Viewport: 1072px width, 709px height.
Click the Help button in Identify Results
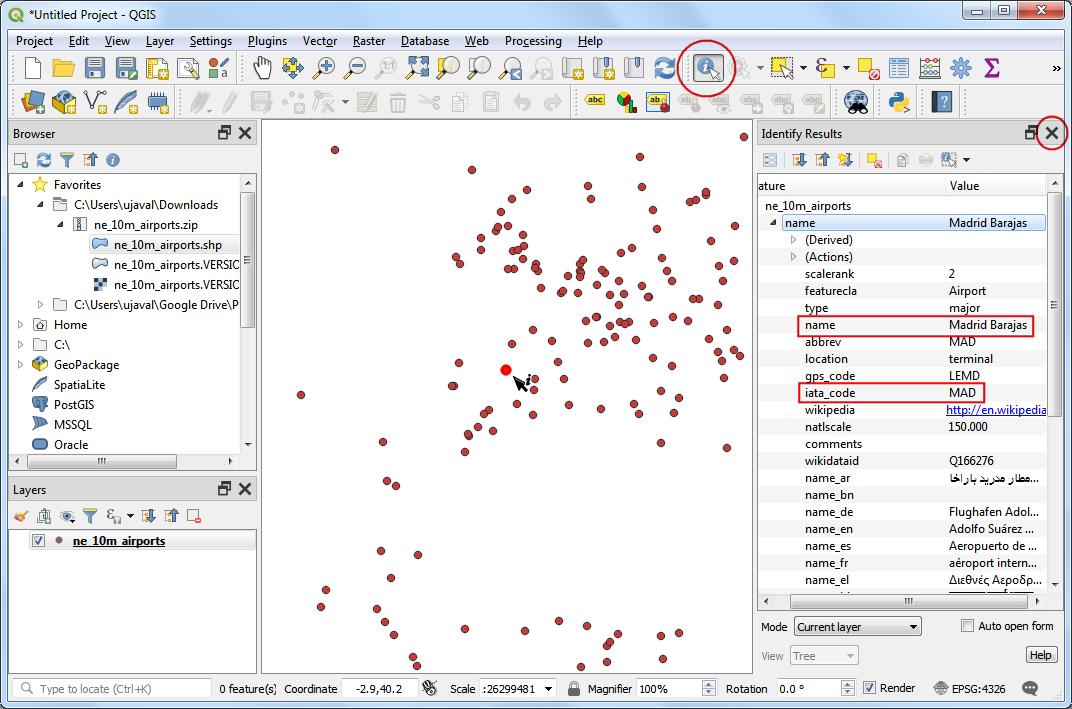(x=1041, y=655)
